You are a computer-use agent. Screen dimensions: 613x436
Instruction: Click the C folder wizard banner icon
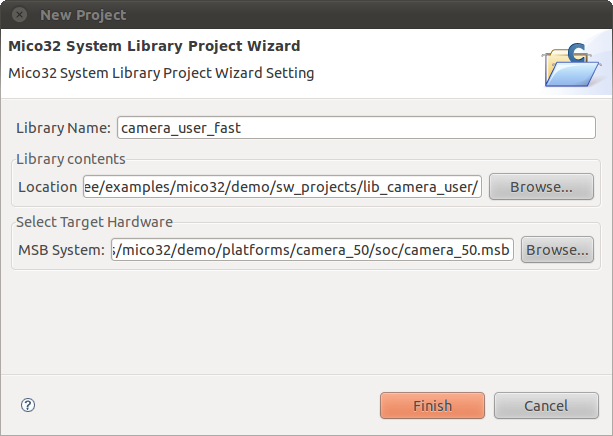572,64
